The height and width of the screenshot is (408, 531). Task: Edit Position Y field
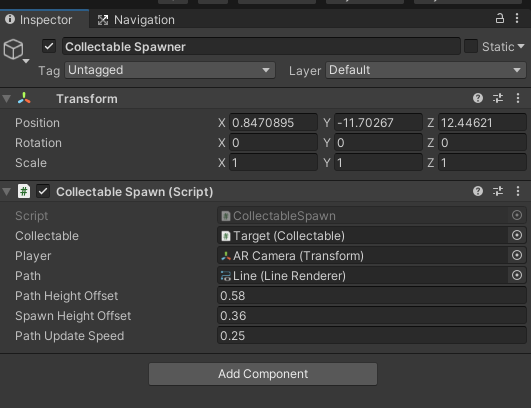pos(378,123)
